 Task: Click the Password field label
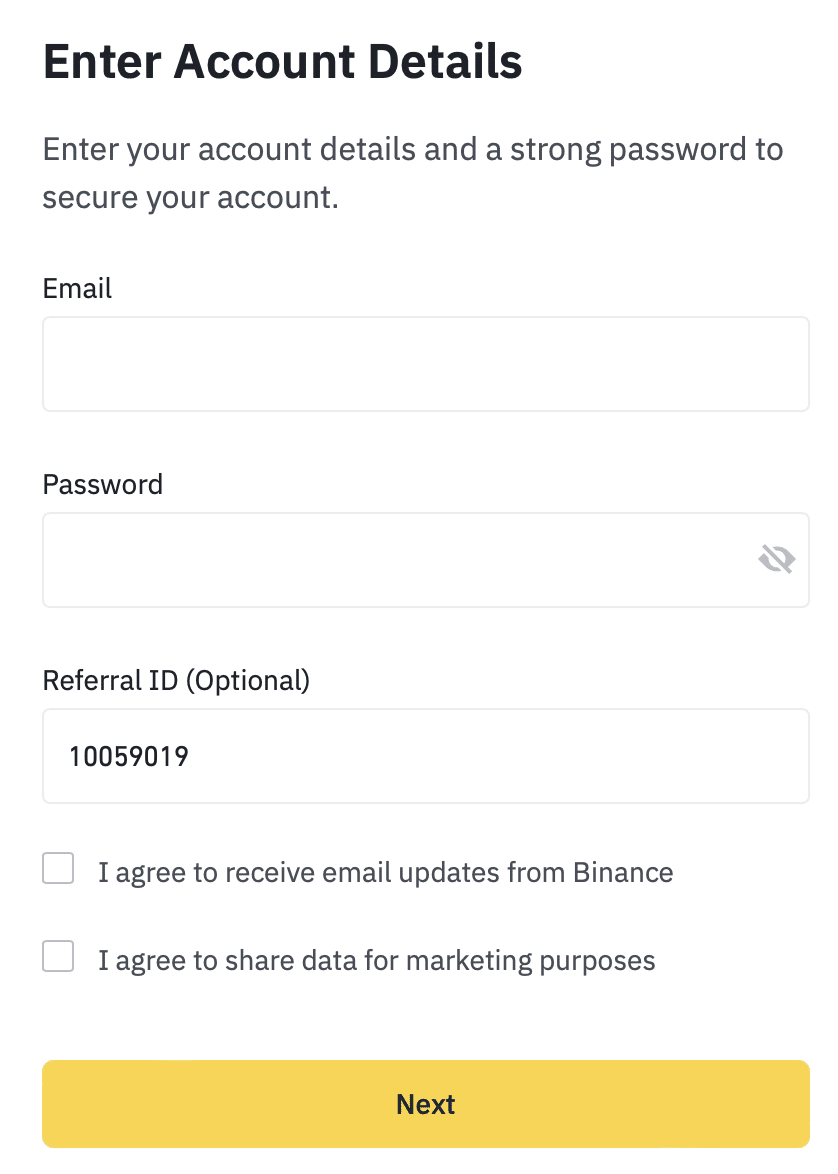[x=103, y=484]
